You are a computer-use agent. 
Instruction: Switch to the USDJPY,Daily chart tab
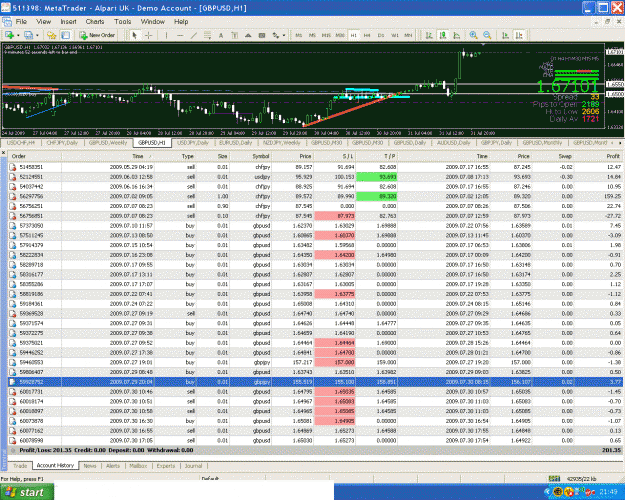193,142
